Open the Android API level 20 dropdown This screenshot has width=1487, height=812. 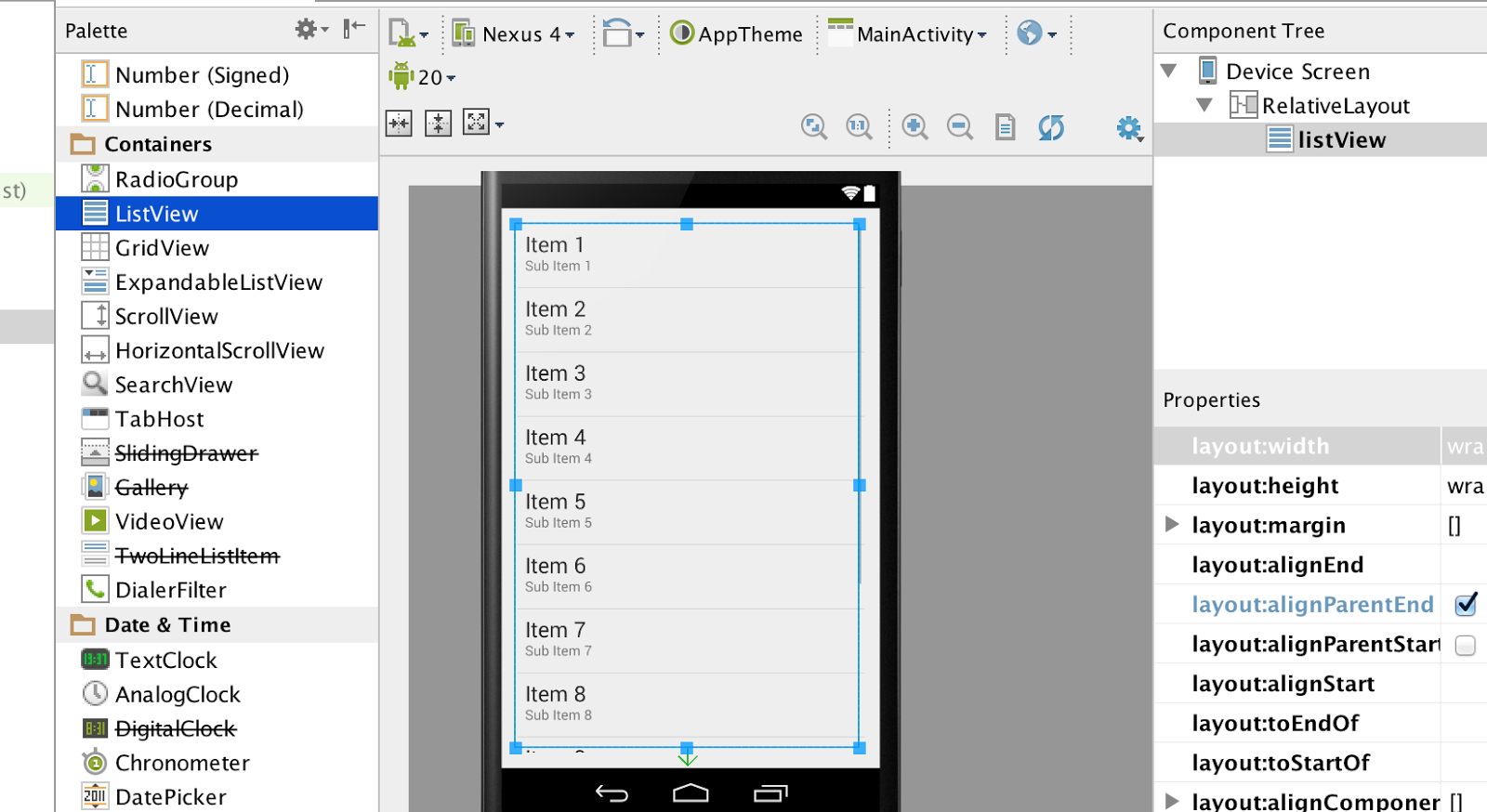click(423, 77)
